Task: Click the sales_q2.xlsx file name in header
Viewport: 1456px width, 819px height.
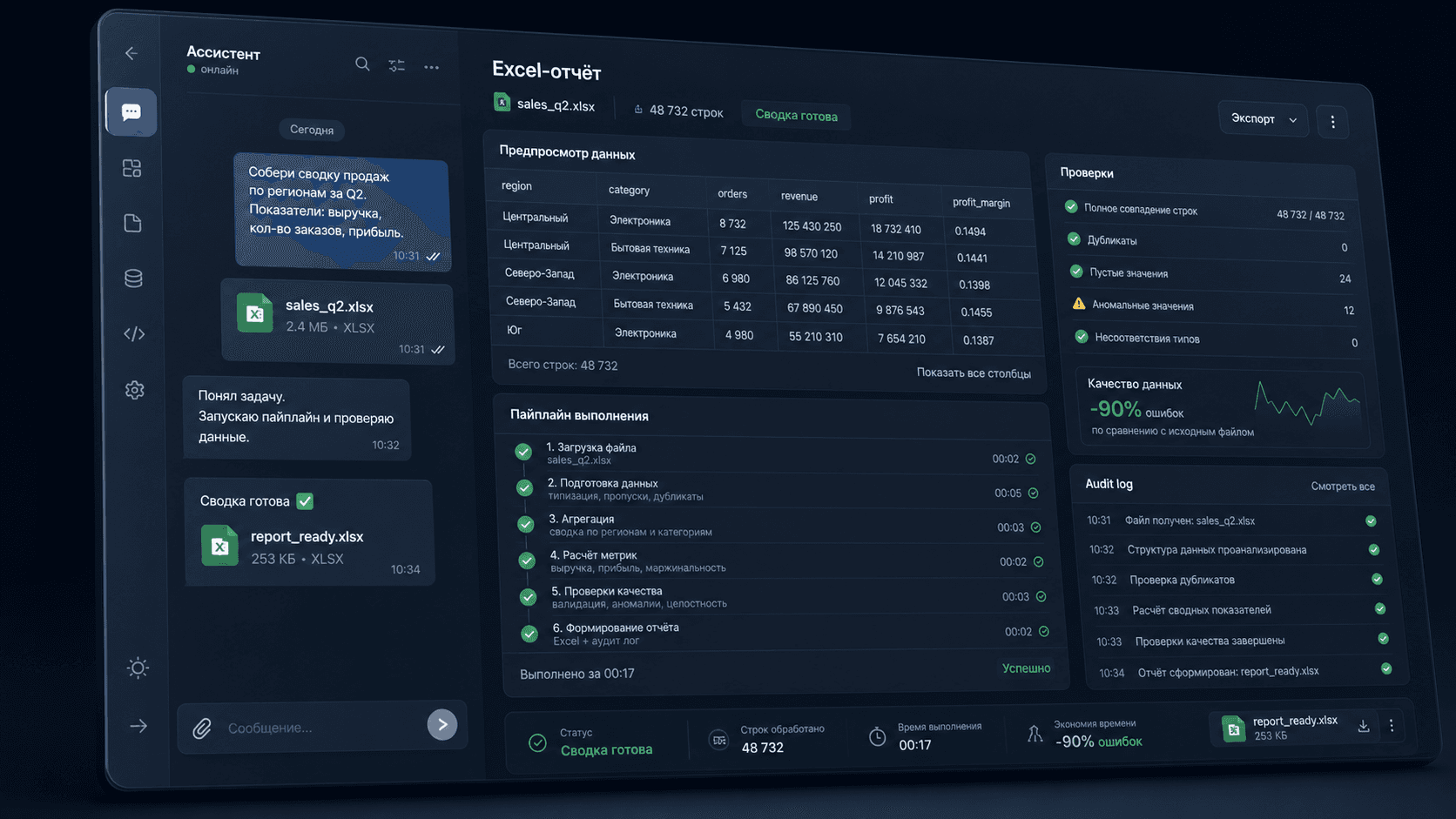Action: (x=556, y=105)
